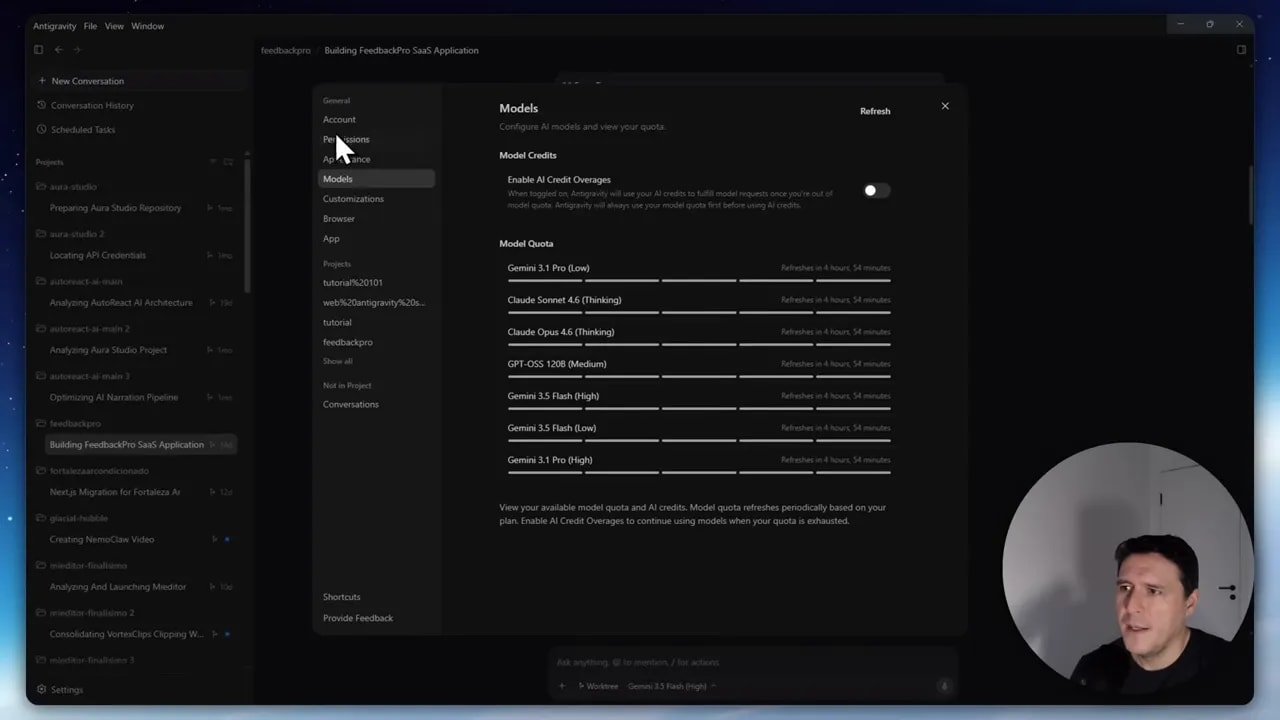Click the fortalezaarcondicionado folder icon
This screenshot has width=1280, height=720.
pyautogui.click(x=41, y=471)
